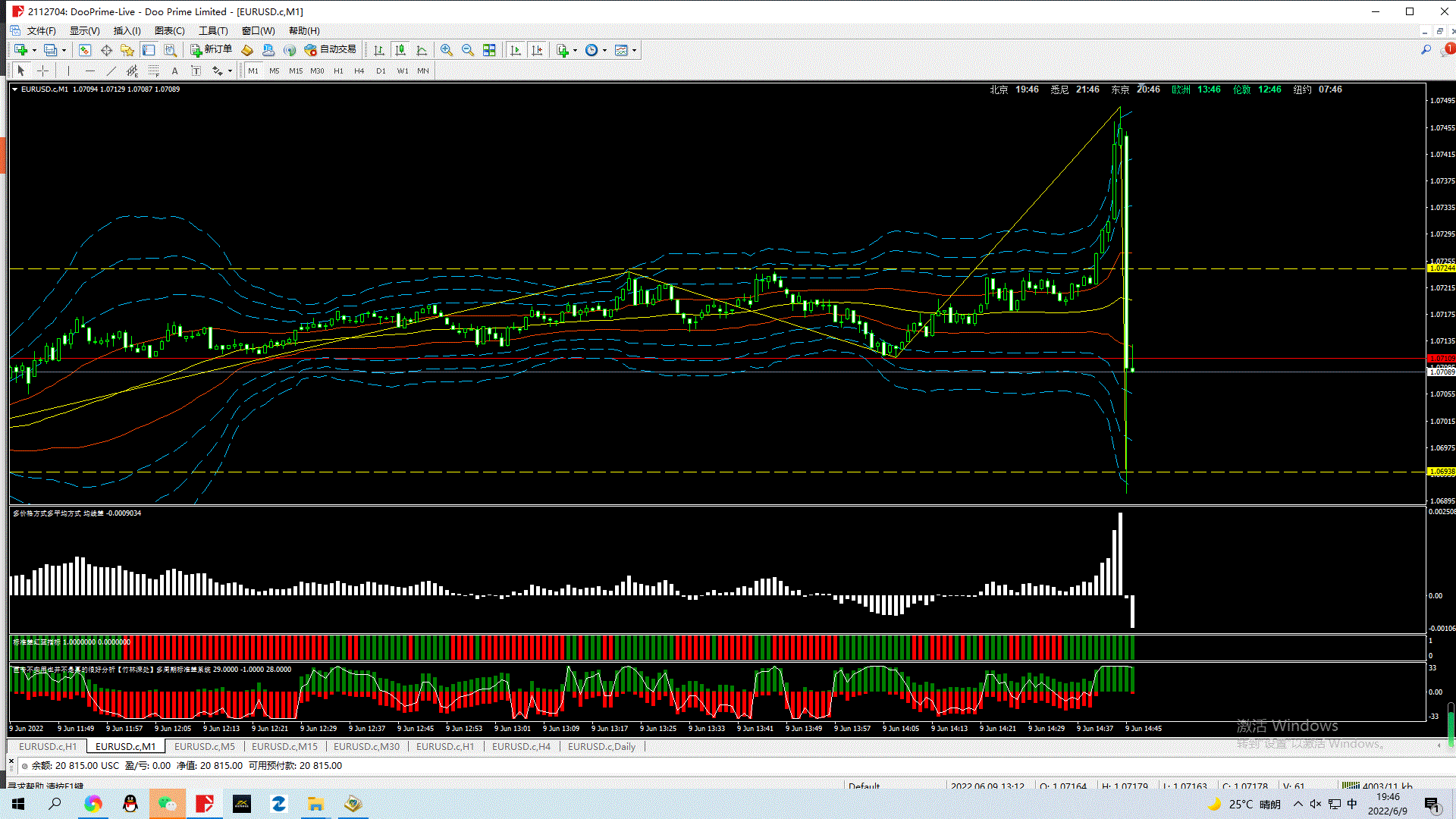Open the new chart dropdown arrow

pyautogui.click(x=34, y=50)
